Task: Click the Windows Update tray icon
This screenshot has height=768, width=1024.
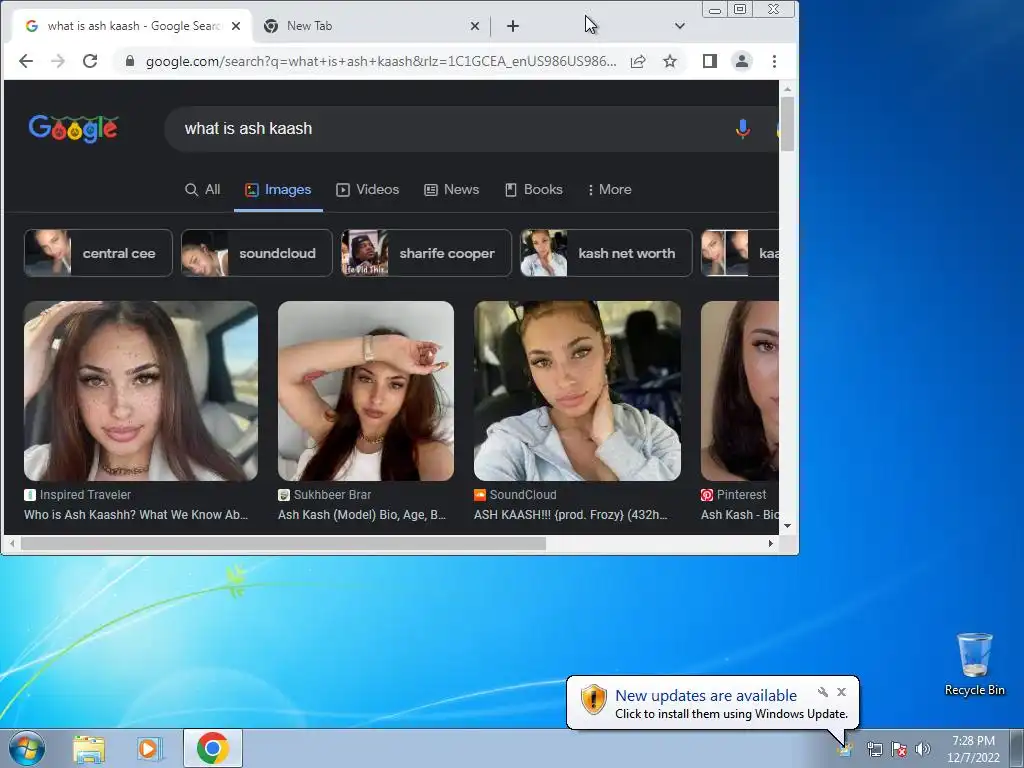Action: [846, 749]
